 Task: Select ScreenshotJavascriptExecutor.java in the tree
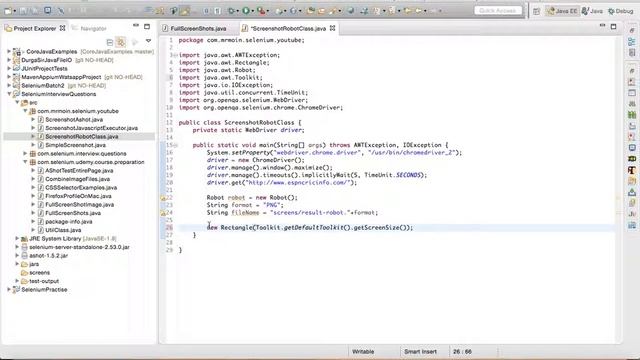(x=91, y=128)
